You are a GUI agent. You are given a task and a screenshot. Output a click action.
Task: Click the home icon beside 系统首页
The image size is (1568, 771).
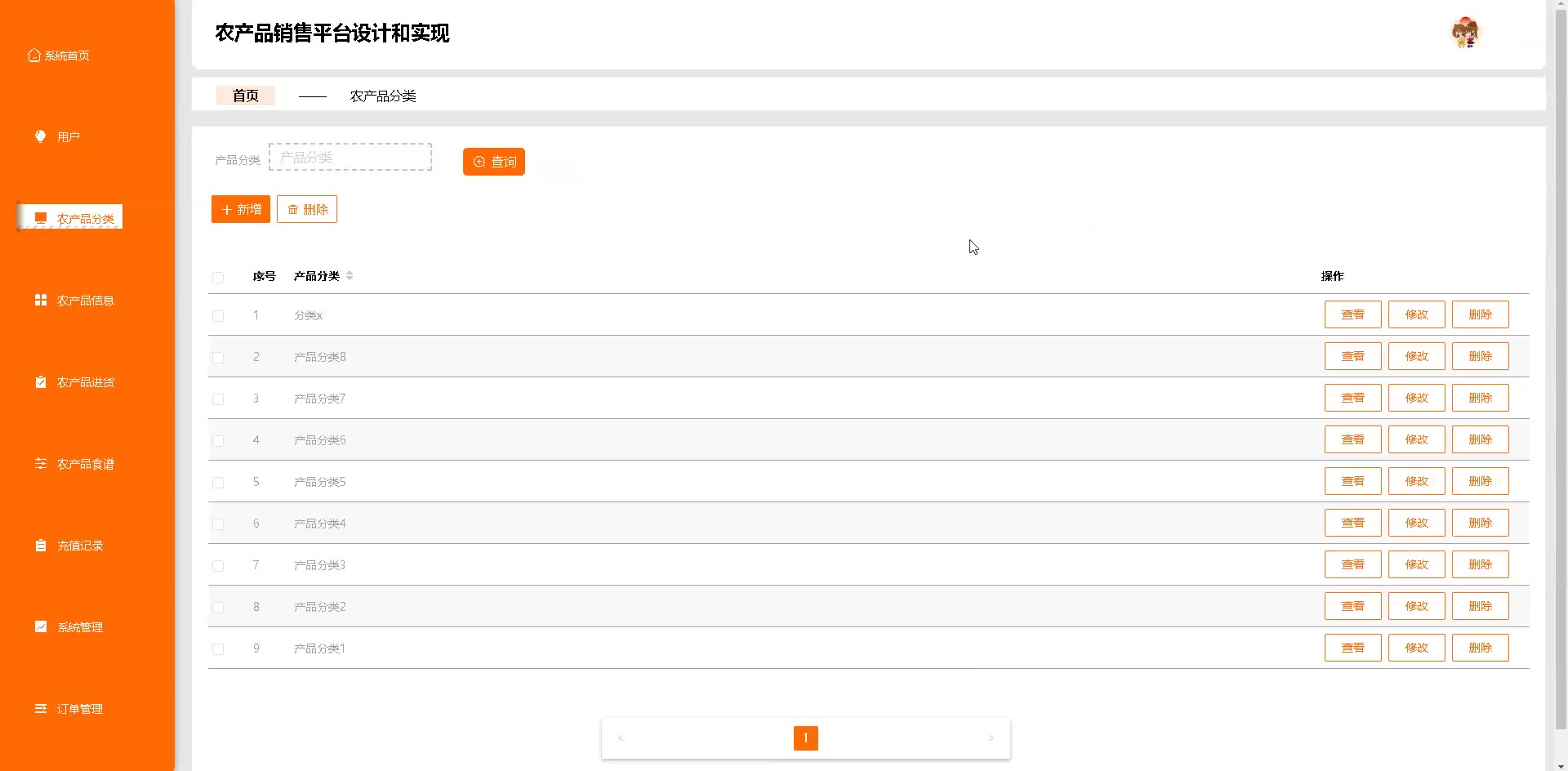coord(34,56)
